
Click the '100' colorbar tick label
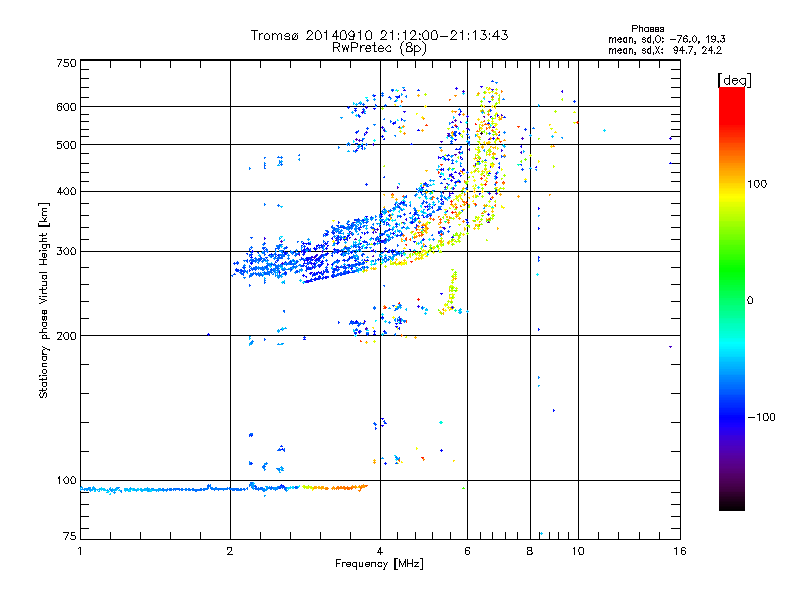click(x=757, y=184)
